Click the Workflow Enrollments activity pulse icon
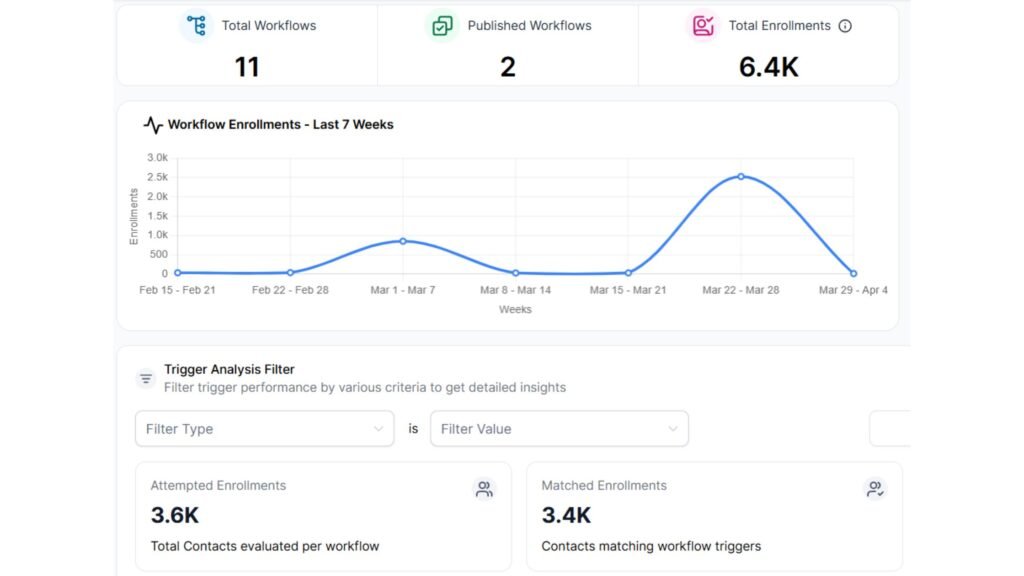1024x576 pixels. pos(152,124)
